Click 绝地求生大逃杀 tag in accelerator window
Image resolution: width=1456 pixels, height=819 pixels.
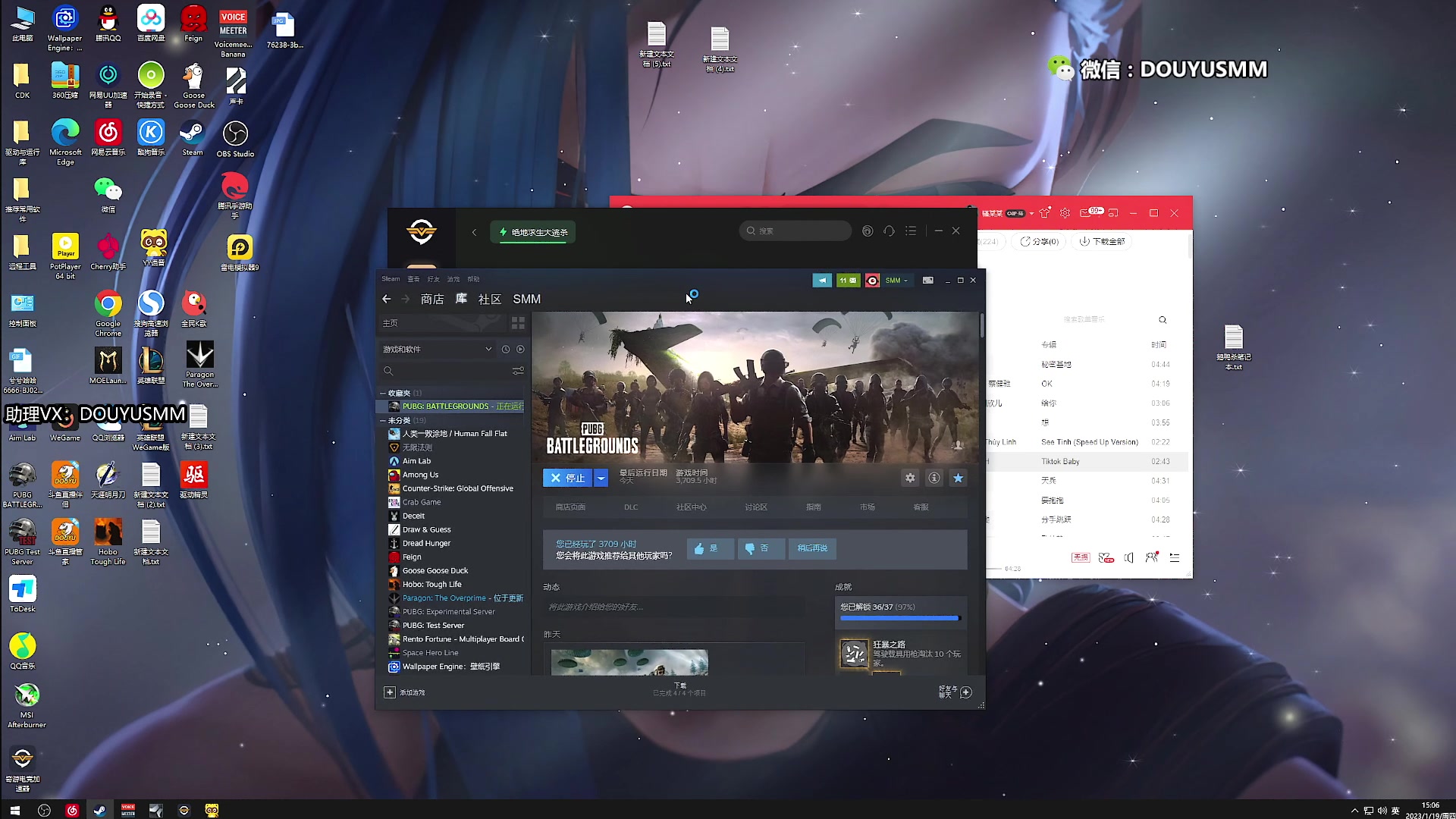click(x=533, y=232)
